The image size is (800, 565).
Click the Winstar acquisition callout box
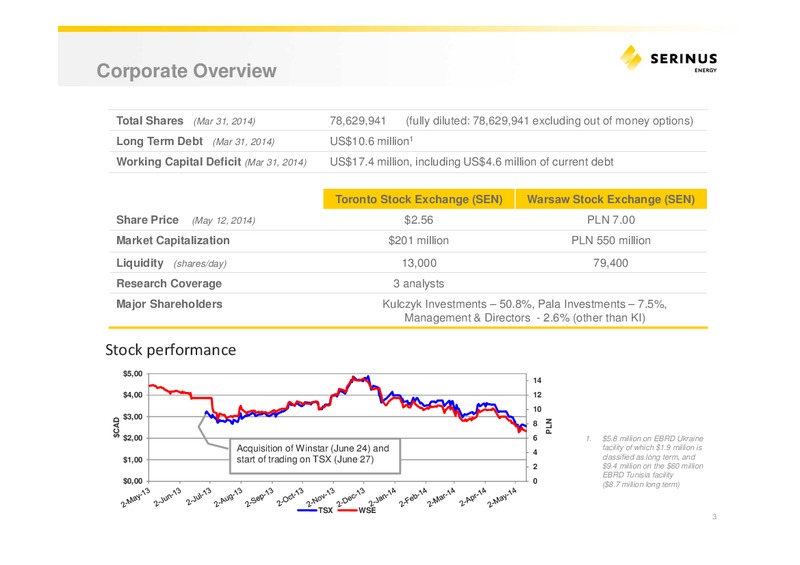315,456
